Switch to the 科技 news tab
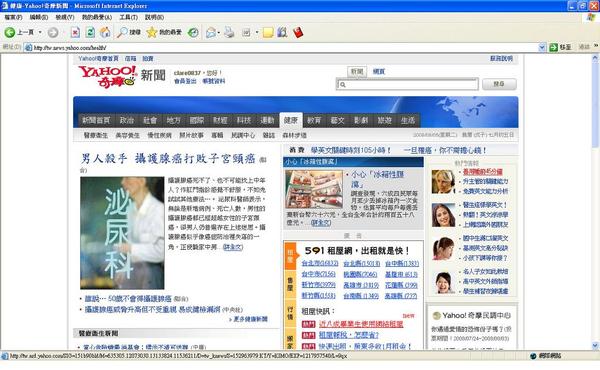The image size is (600, 370). (243, 120)
